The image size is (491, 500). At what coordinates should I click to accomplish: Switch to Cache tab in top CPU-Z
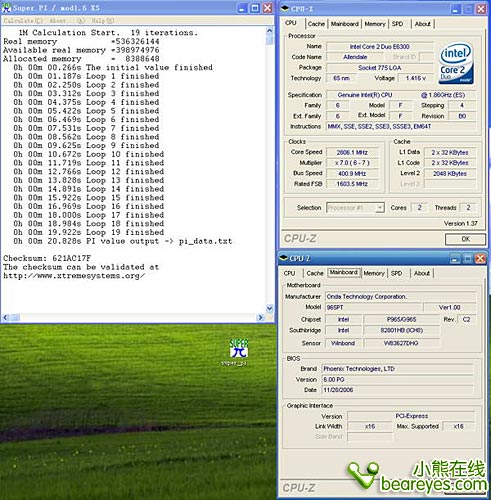coord(316,24)
